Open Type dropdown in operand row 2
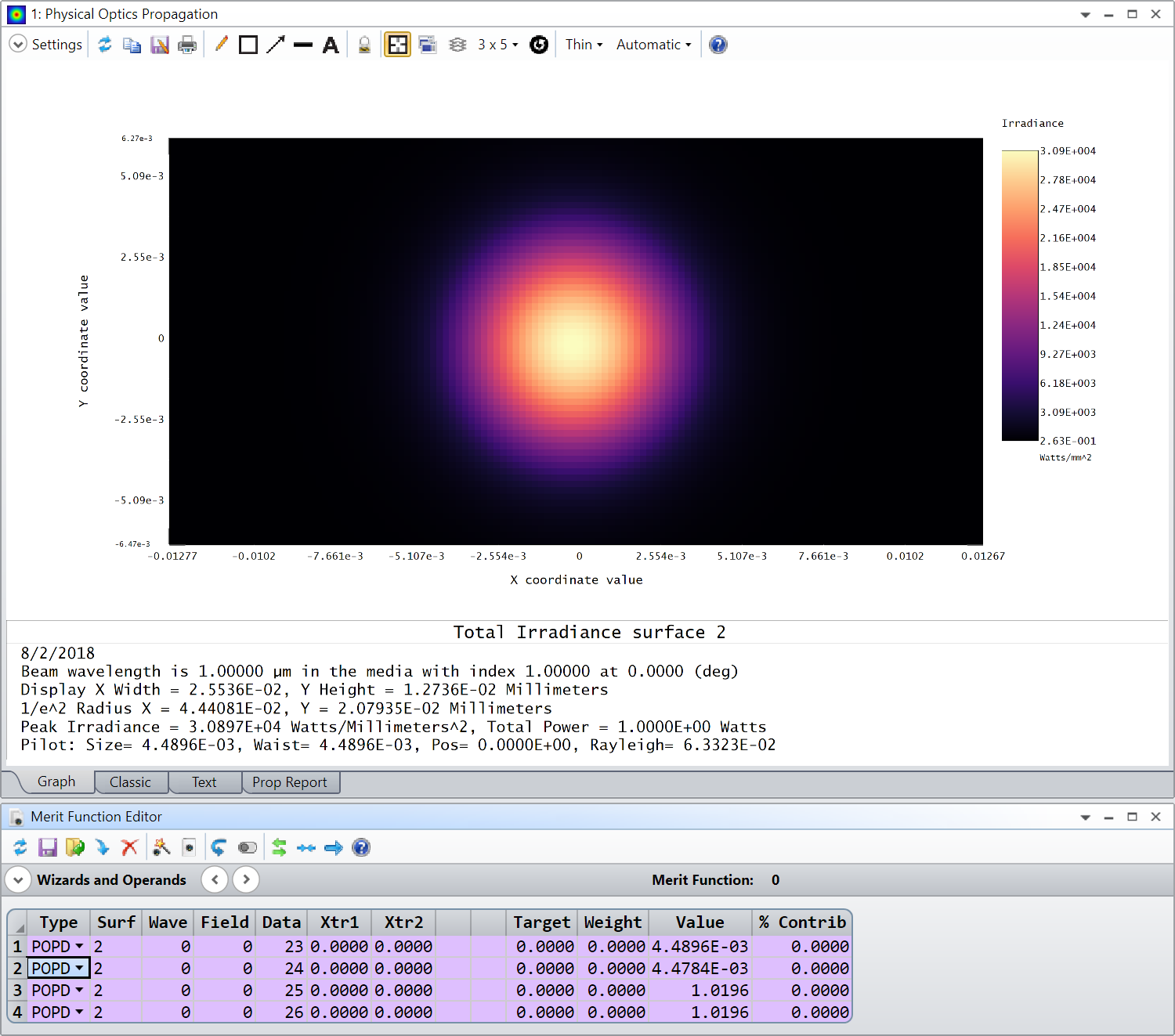Screen dimensions: 1175x1036 pos(79,969)
